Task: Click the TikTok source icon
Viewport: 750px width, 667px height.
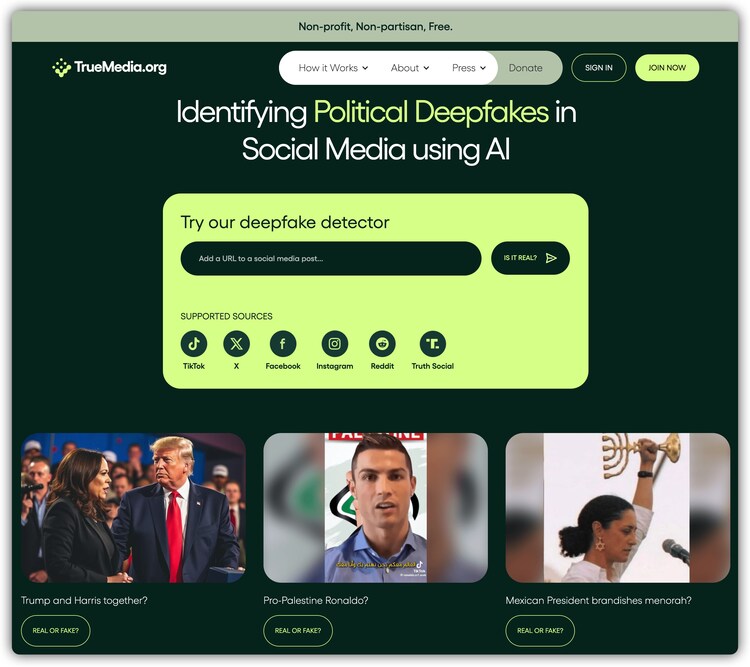Action: (194, 344)
